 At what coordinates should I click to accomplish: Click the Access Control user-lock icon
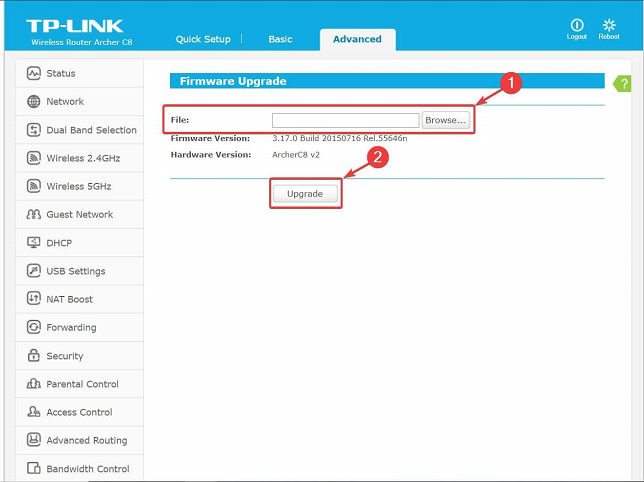pos(34,412)
